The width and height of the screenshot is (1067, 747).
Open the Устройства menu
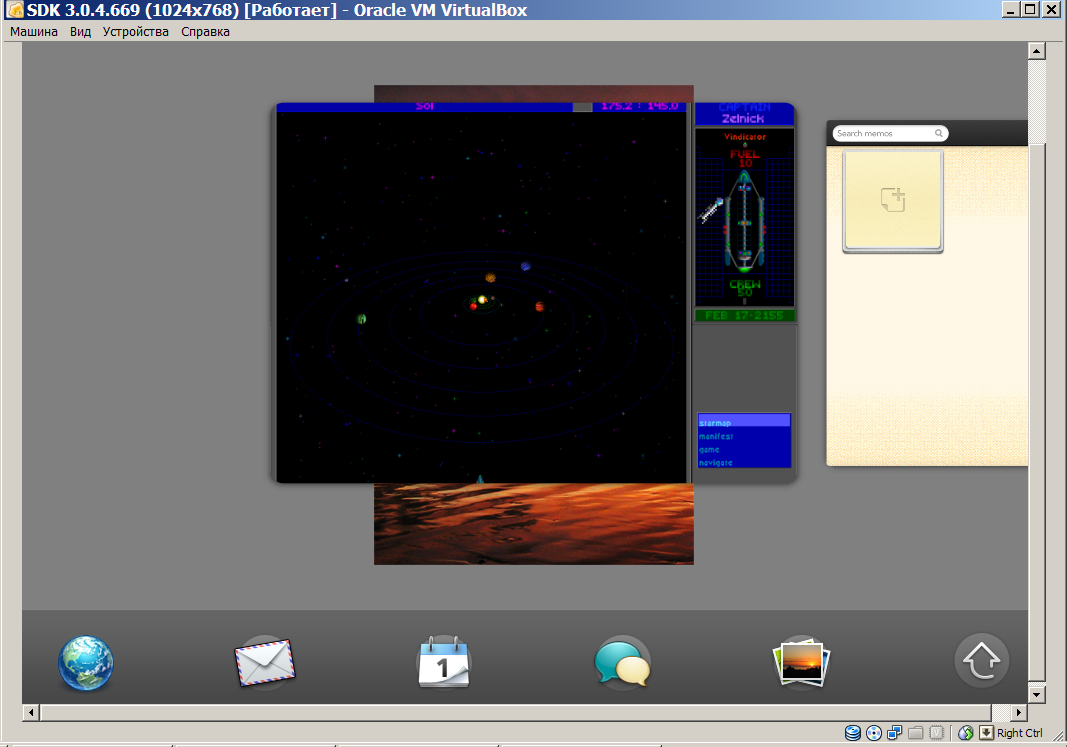[135, 32]
